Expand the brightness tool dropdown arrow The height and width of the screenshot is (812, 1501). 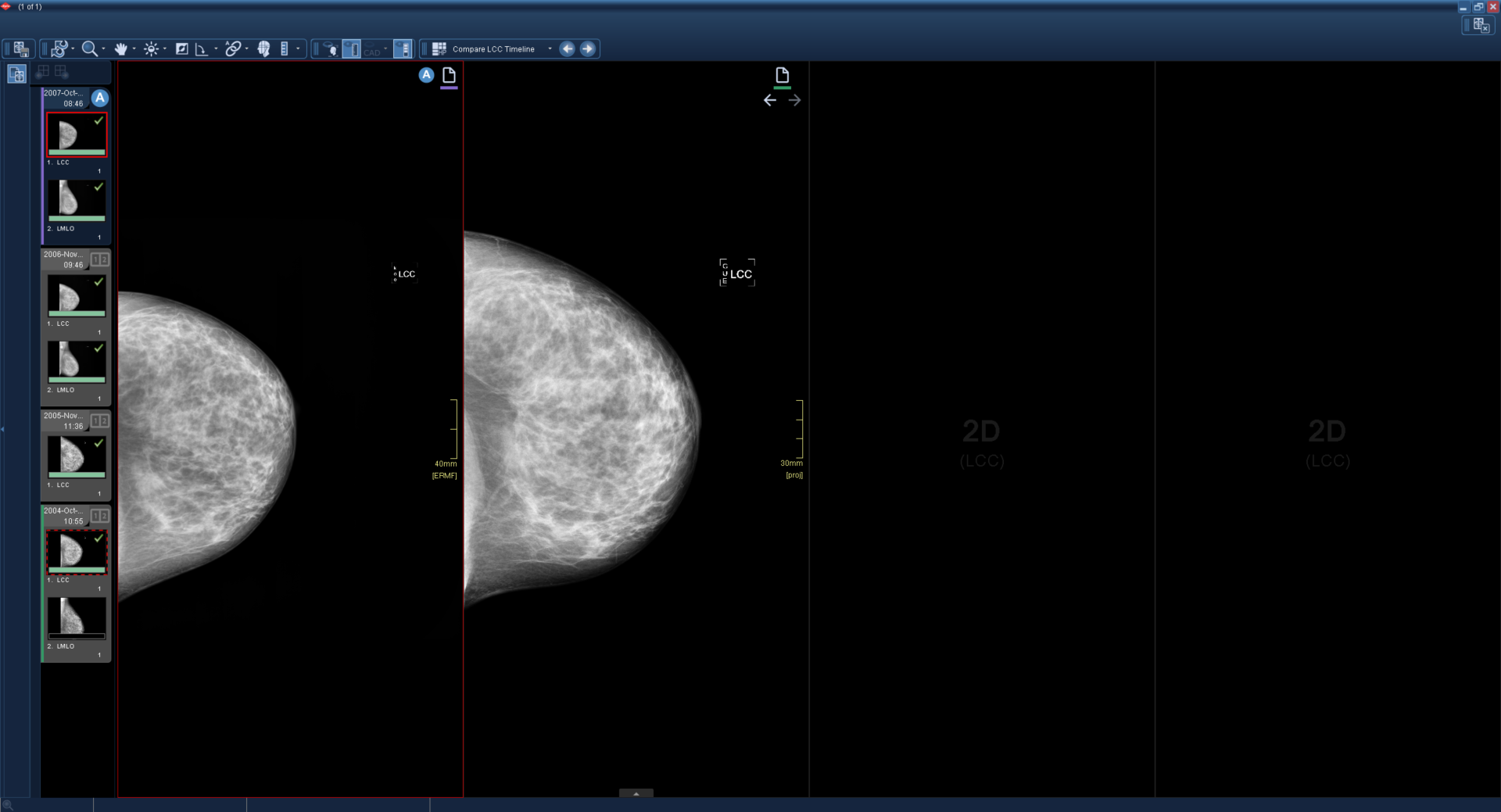pyautogui.click(x=164, y=49)
